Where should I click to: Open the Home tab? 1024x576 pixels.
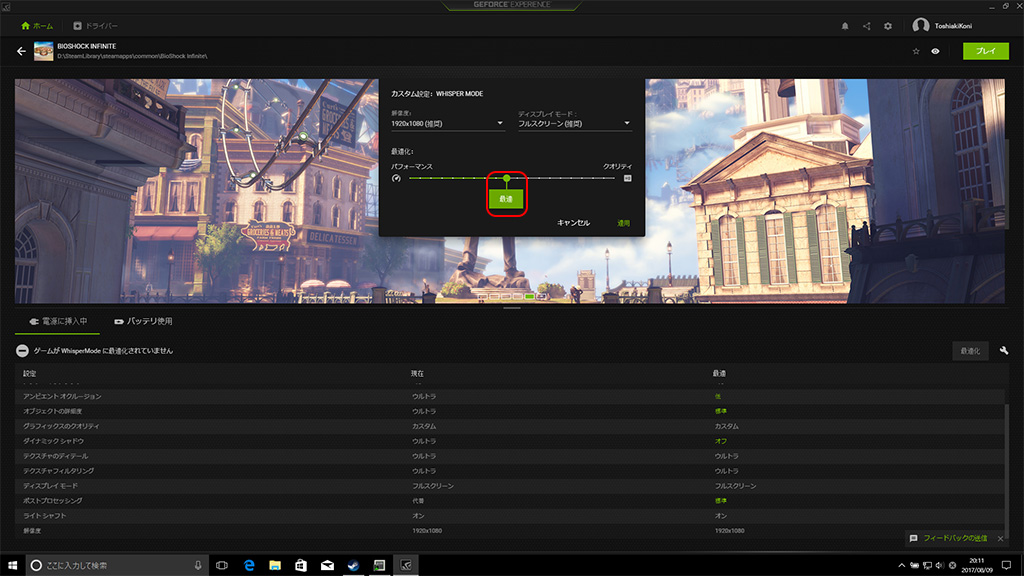[x=37, y=26]
